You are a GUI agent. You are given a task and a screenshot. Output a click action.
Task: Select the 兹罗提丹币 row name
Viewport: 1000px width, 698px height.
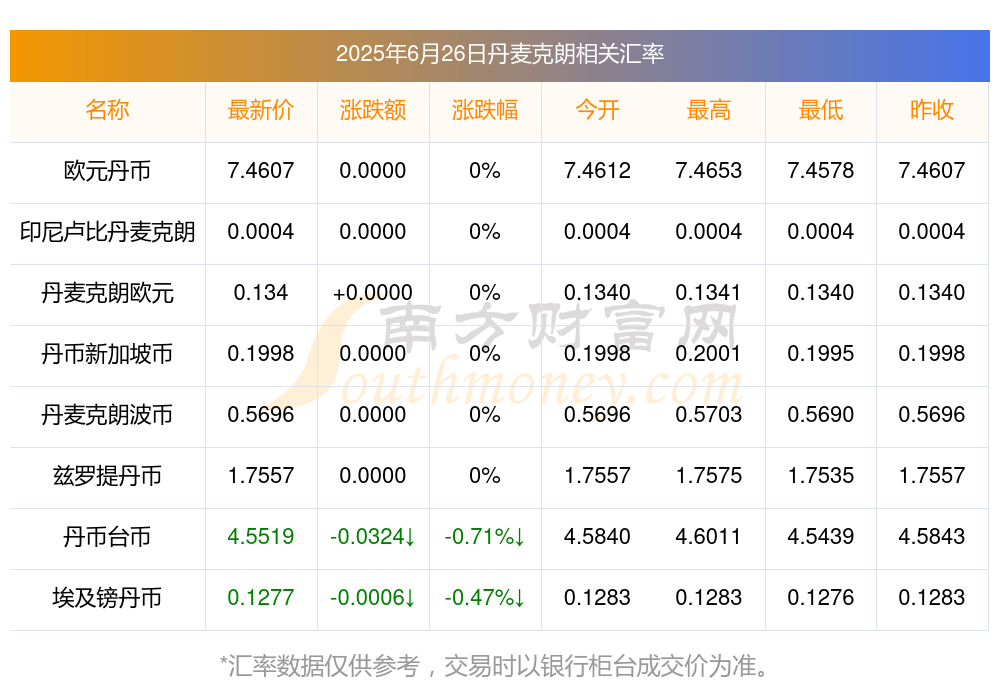point(107,476)
